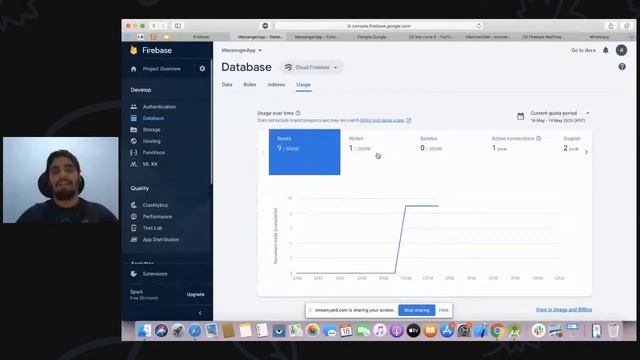Image resolution: width=640 pixels, height=360 pixels.
Task: Open ML Kit section in sidebar
Action: (x=144, y=164)
